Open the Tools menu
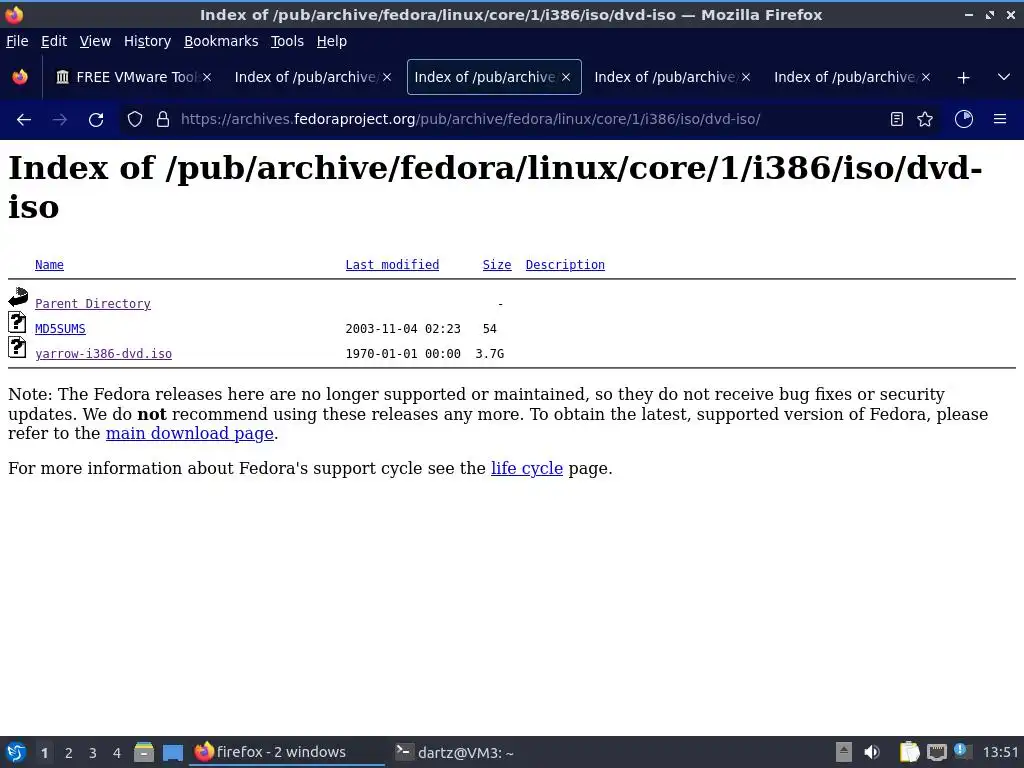The width and height of the screenshot is (1024, 768). [x=287, y=41]
